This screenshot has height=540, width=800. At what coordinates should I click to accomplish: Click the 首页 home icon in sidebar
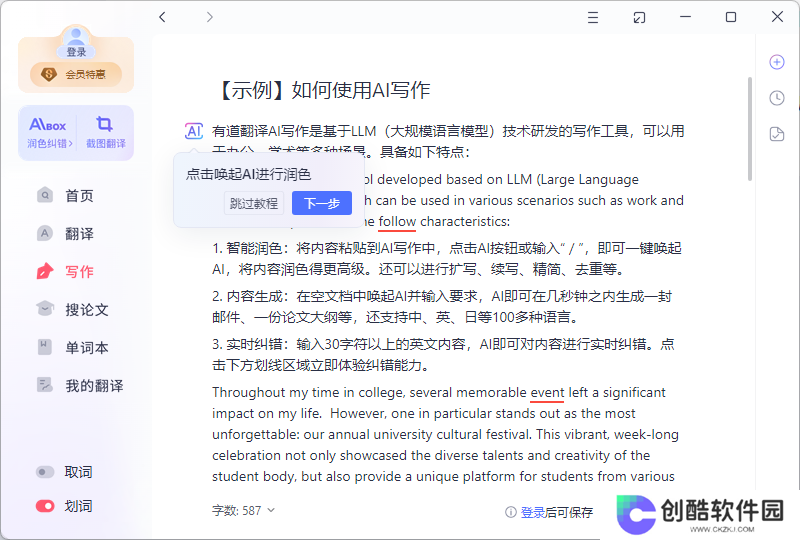[x=45, y=195]
